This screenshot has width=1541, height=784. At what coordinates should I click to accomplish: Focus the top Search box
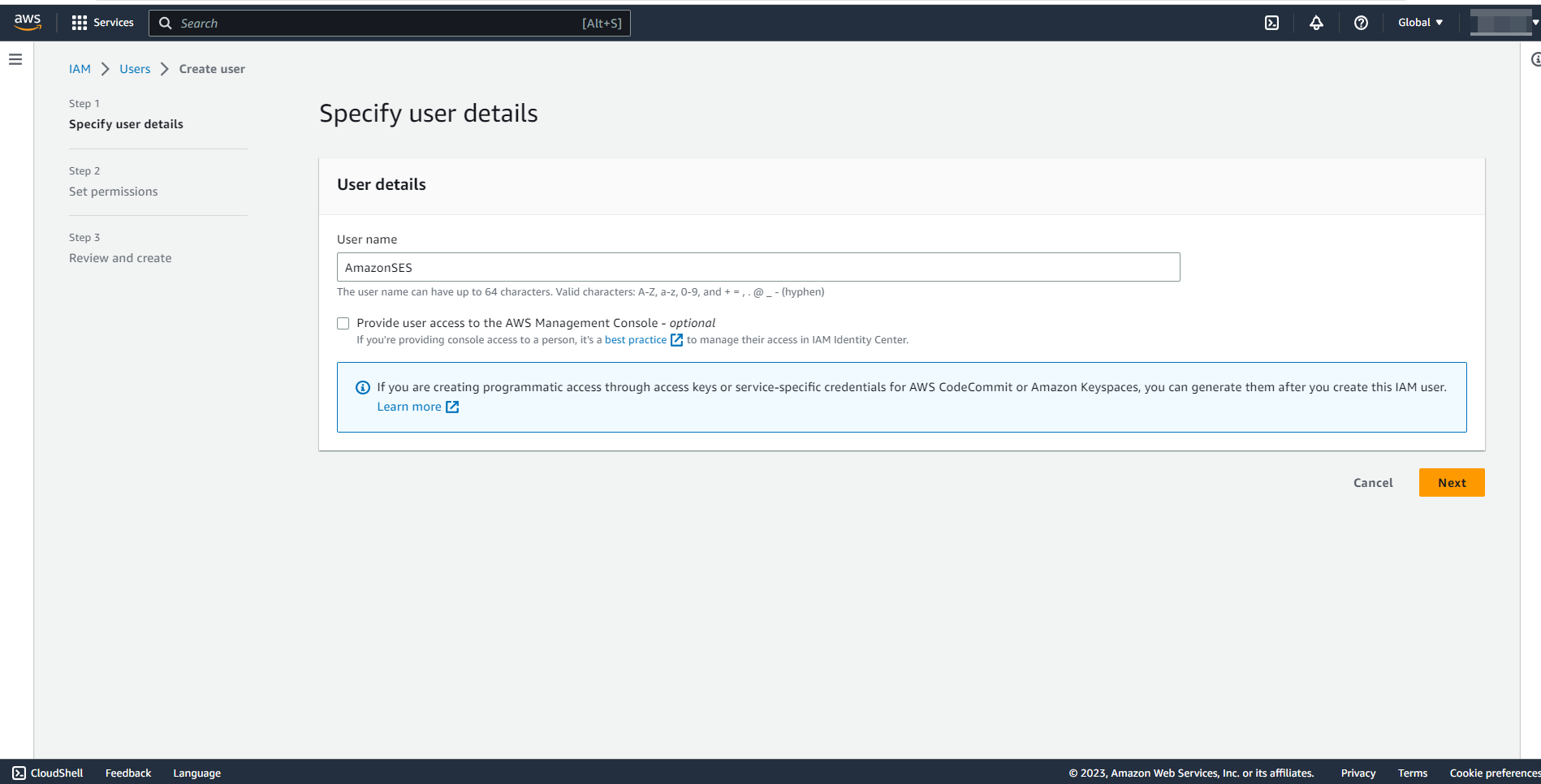390,23
